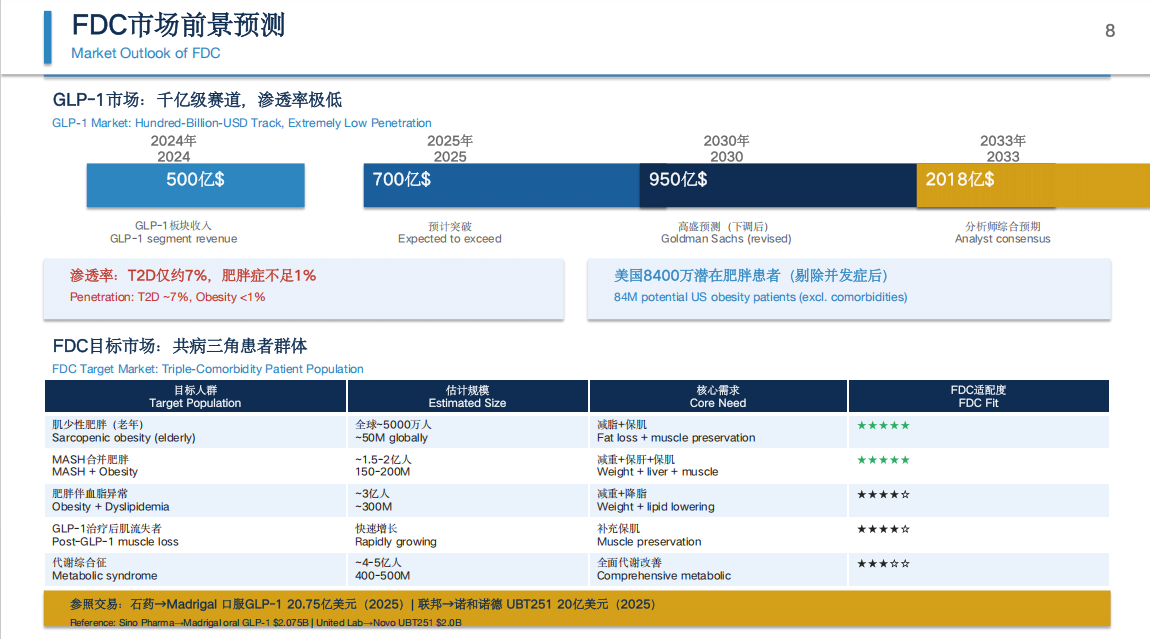Click caption 'Analyst consensus'
The image size is (1150, 639).
(1003, 239)
